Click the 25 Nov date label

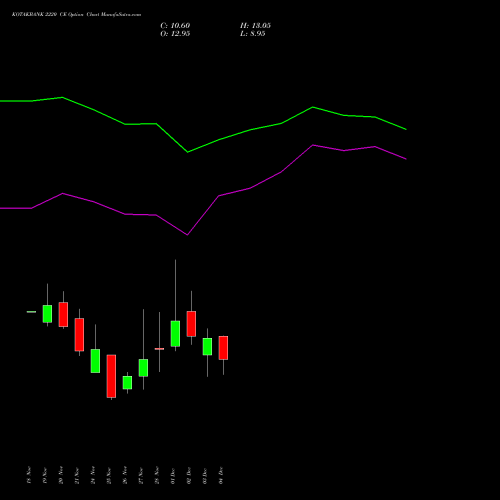click(109, 475)
